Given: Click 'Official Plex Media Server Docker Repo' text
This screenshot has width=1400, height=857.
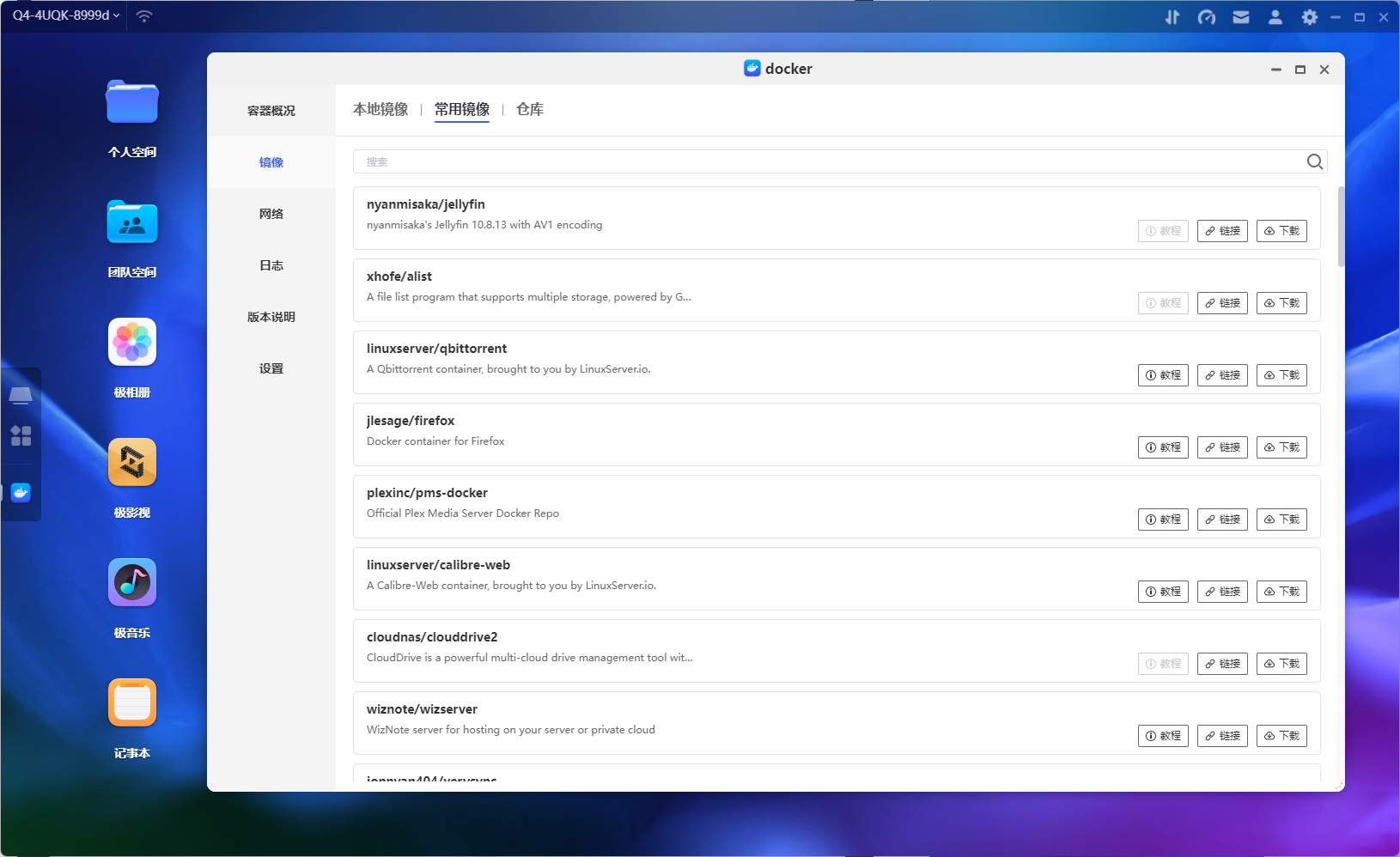Looking at the screenshot, I should [463, 514].
